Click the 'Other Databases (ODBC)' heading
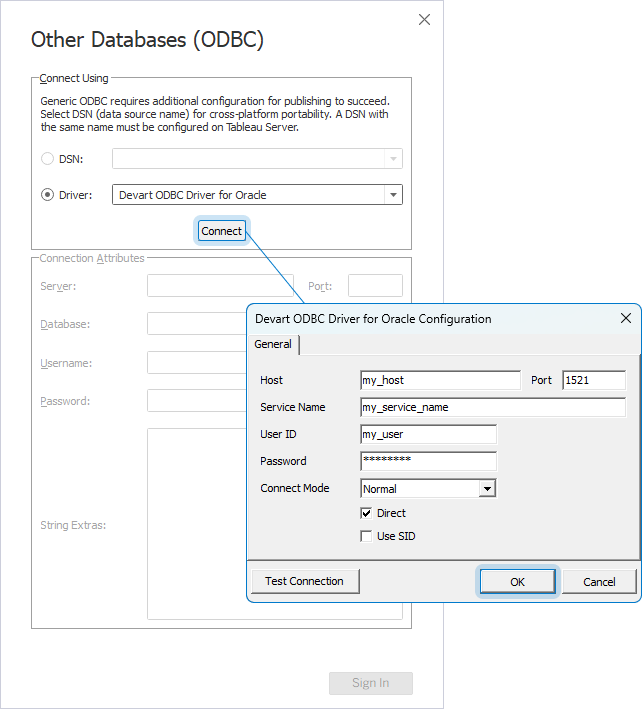This screenshot has height=709, width=642. click(147, 40)
